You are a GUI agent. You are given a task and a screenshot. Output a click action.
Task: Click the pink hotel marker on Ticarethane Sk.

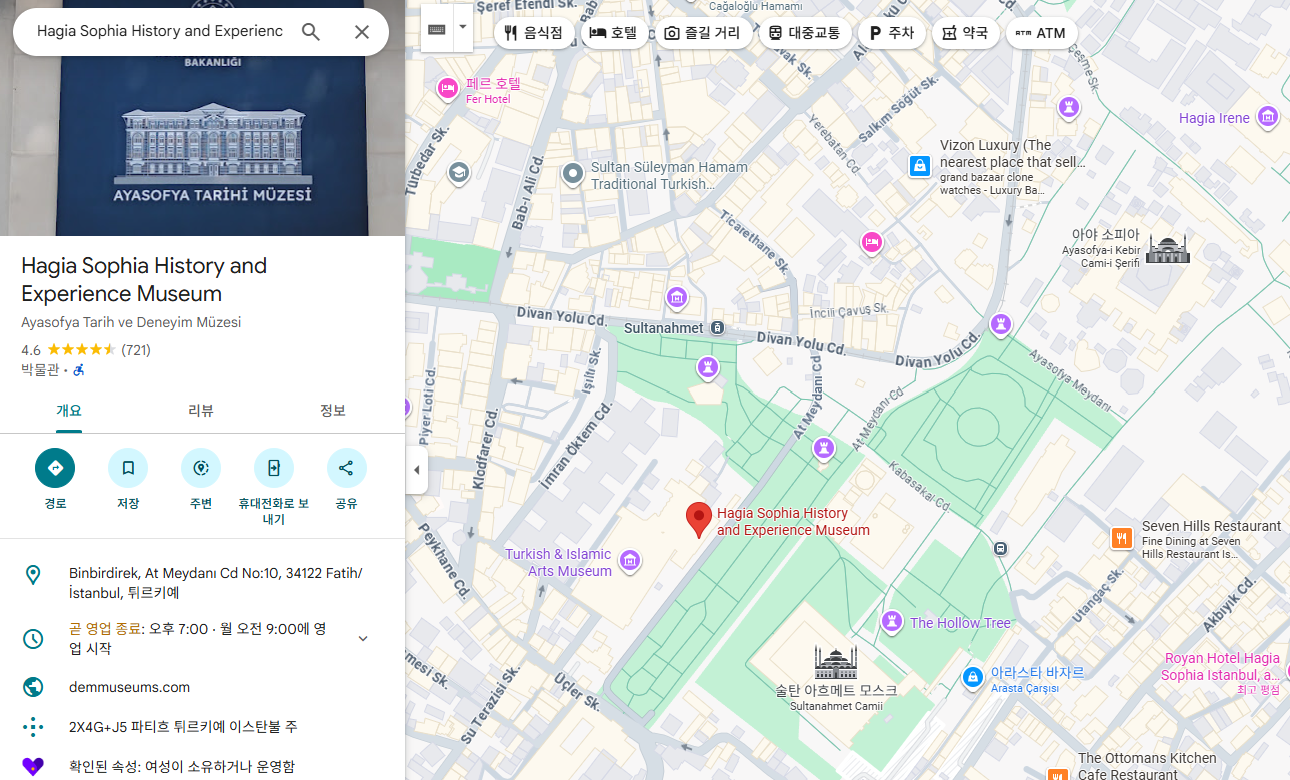point(872,241)
